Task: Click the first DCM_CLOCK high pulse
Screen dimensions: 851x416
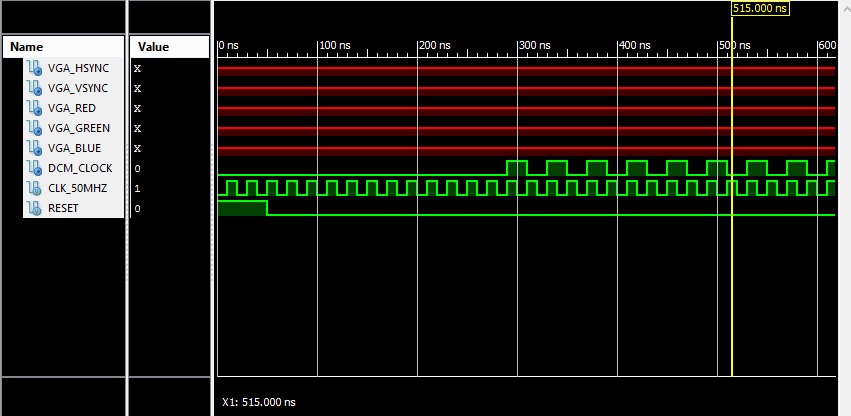Action: [x=517, y=168]
